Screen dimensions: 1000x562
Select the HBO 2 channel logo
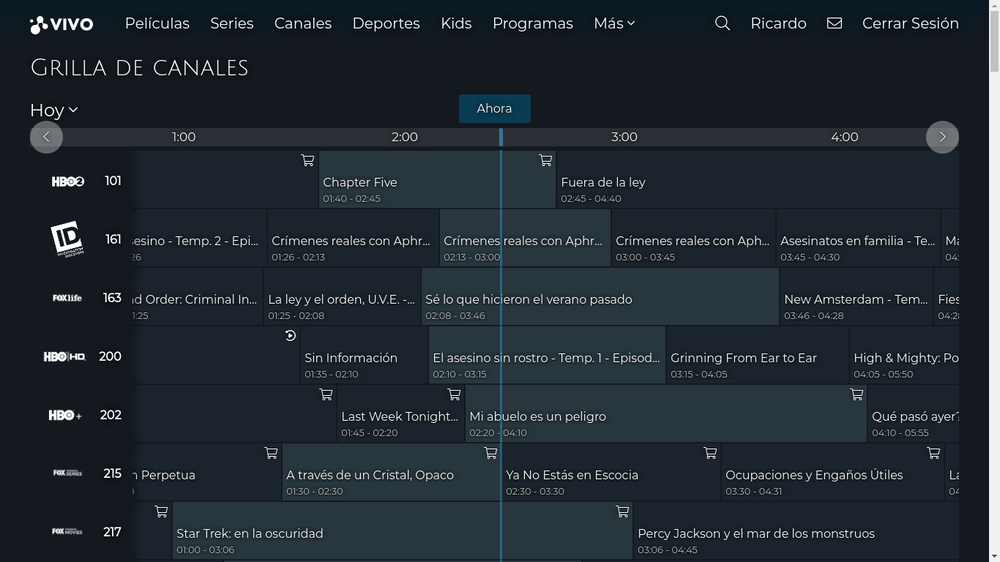[68, 181]
